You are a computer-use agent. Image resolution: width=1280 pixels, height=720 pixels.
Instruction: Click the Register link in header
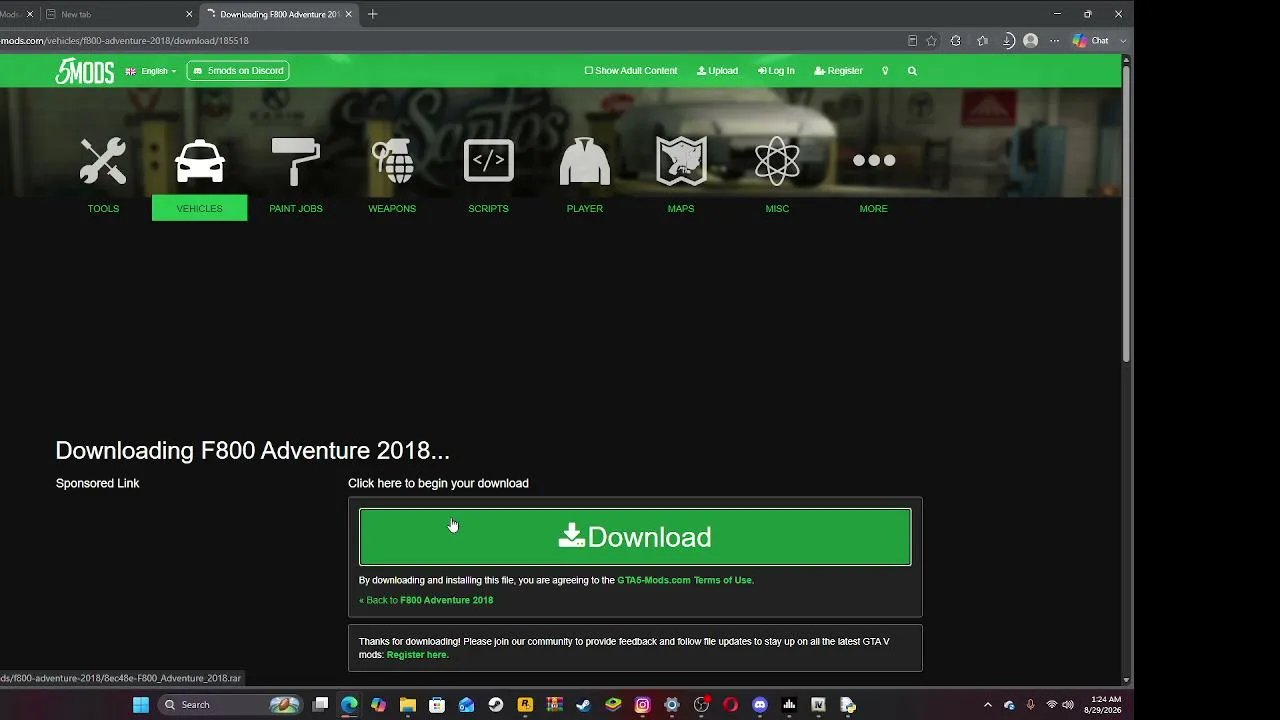tap(838, 71)
